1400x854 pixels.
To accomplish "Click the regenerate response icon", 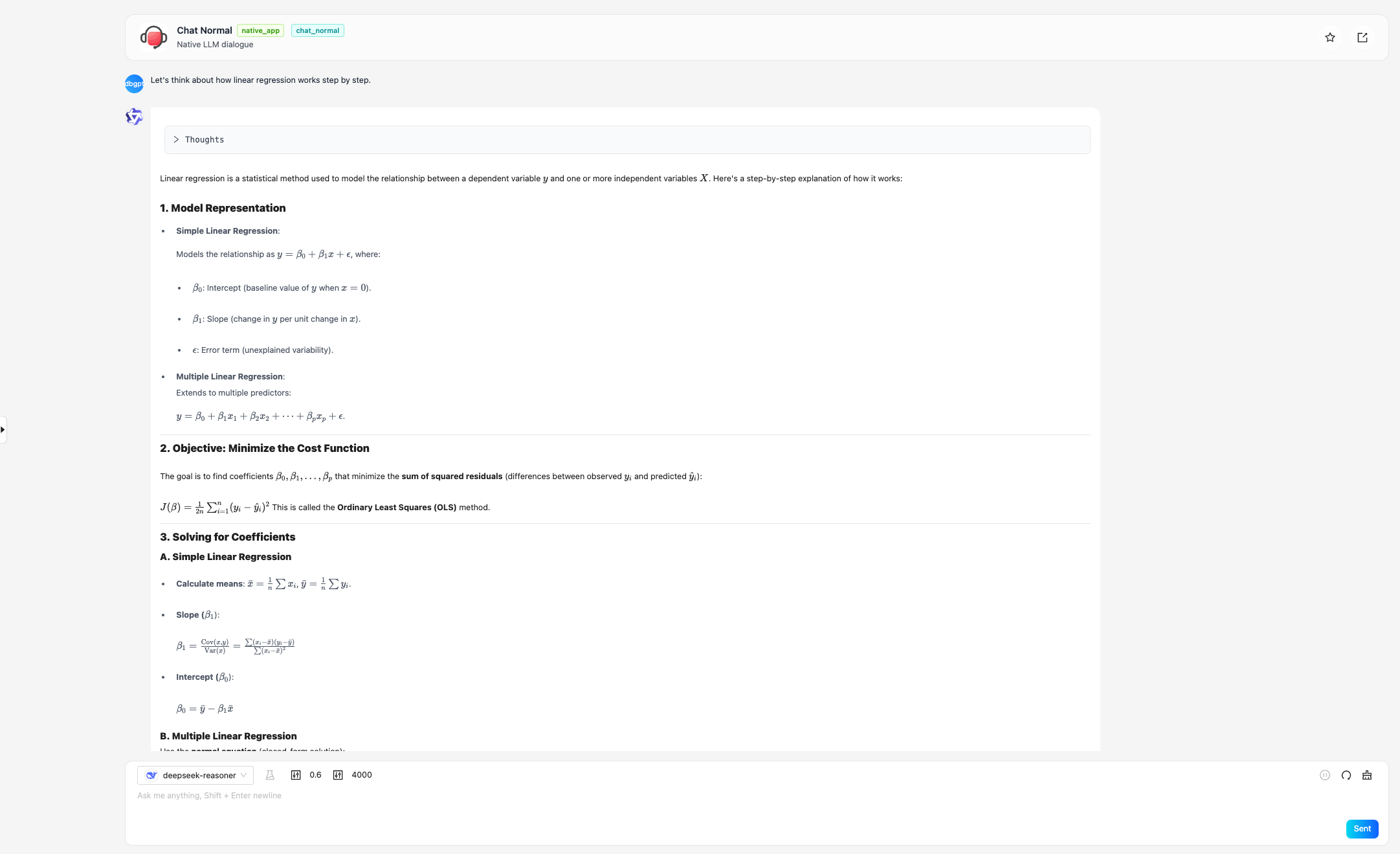I will click(1346, 775).
